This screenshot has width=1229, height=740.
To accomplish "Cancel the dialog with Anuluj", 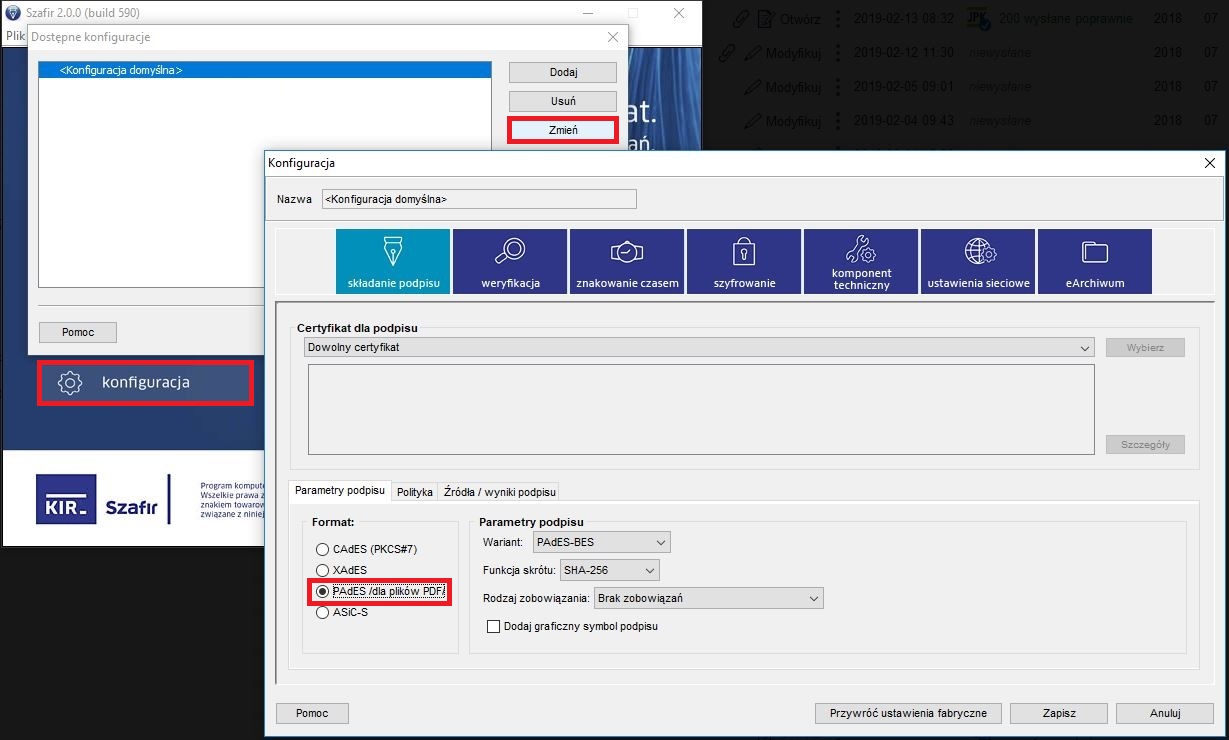I will [1165, 713].
